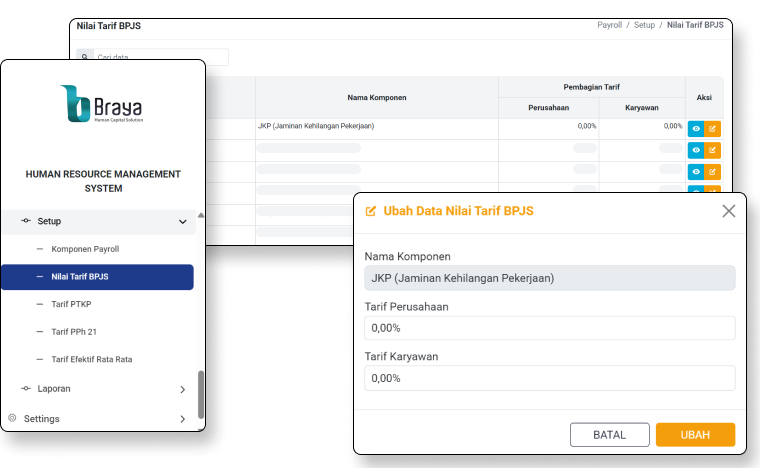This screenshot has height=468, width=760.
Task: Click the eye icon in the second table row
Action: coord(696,150)
